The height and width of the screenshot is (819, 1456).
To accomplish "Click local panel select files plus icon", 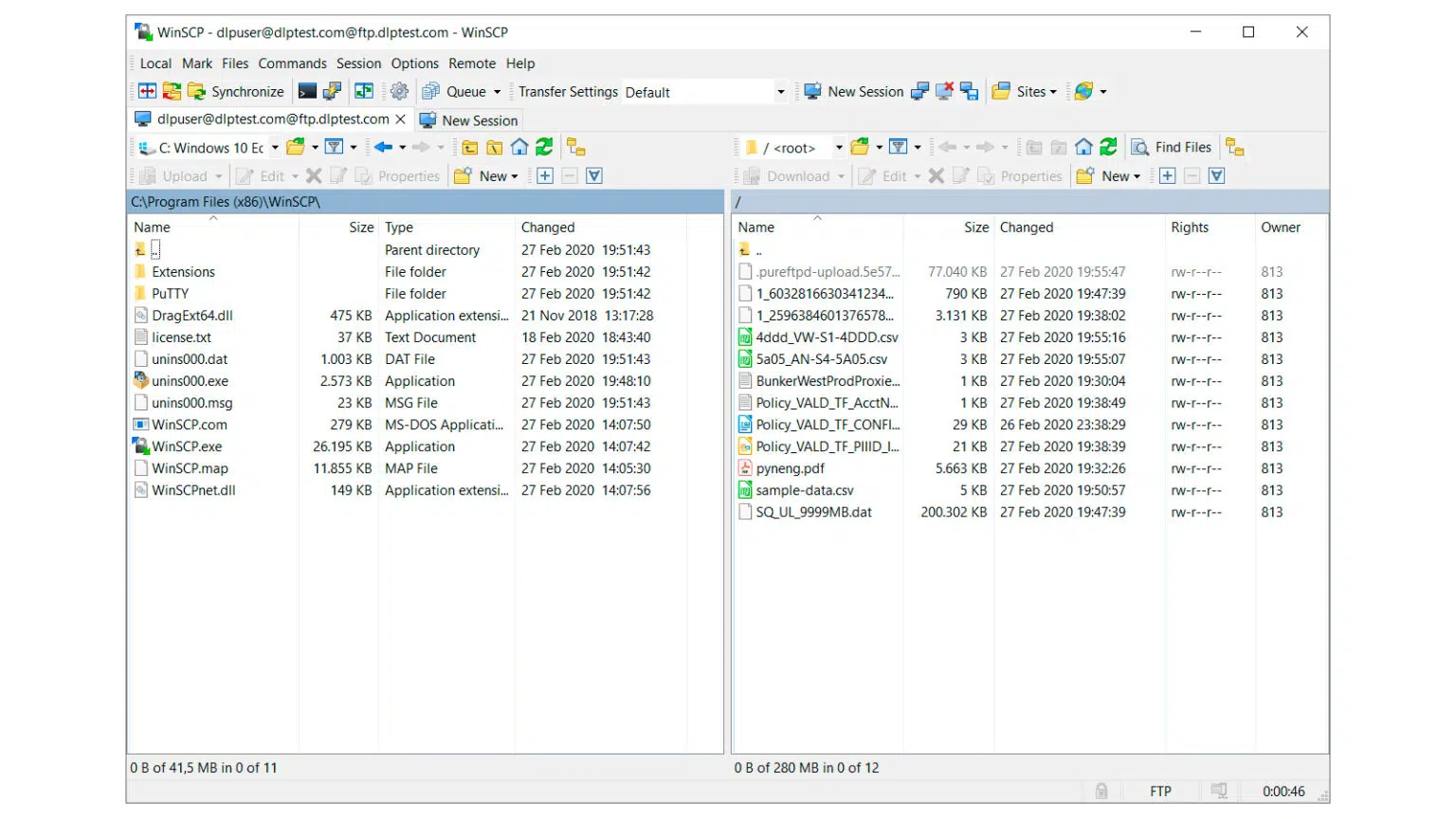I will coord(545,176).
